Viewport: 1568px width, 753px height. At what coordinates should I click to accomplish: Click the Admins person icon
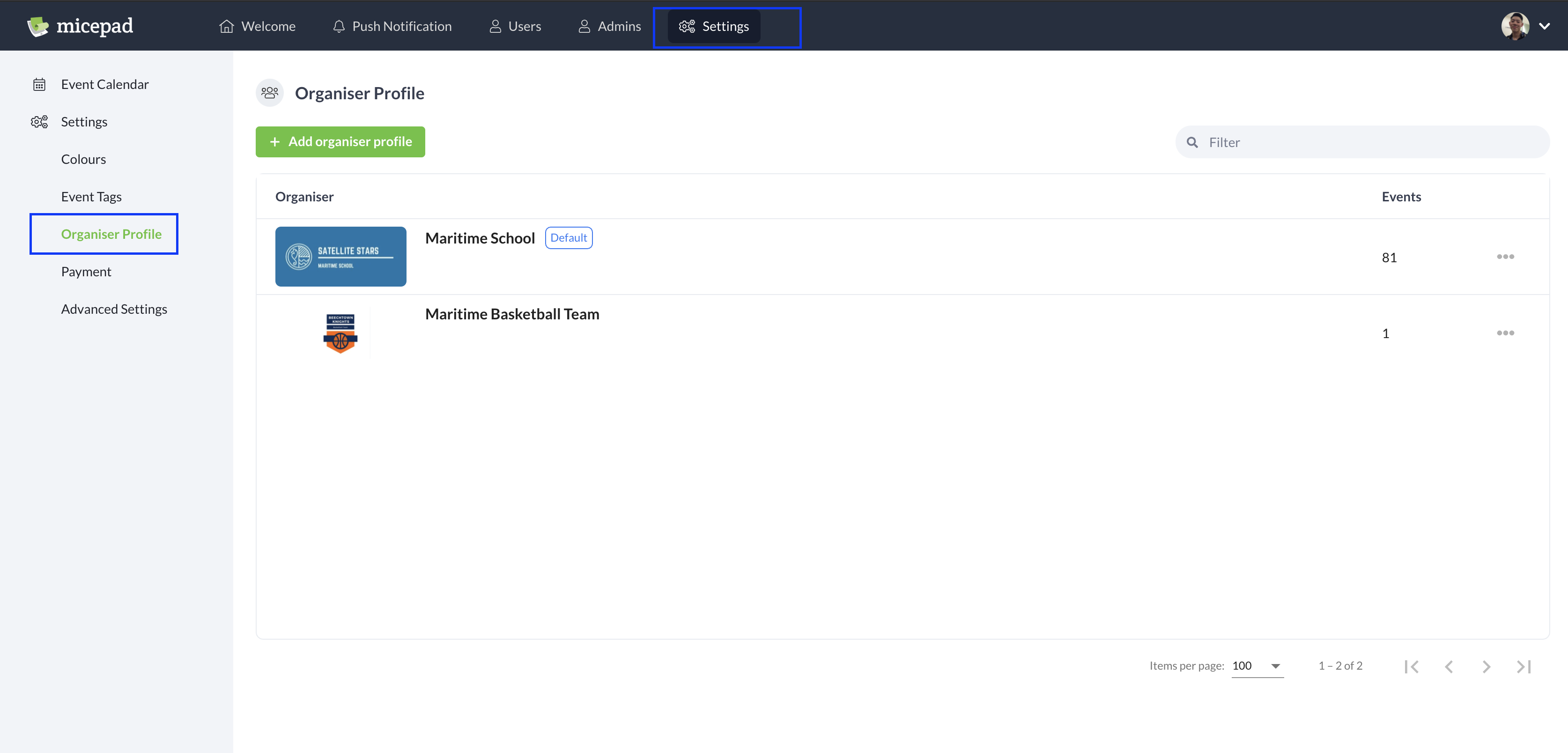point(584,26)
